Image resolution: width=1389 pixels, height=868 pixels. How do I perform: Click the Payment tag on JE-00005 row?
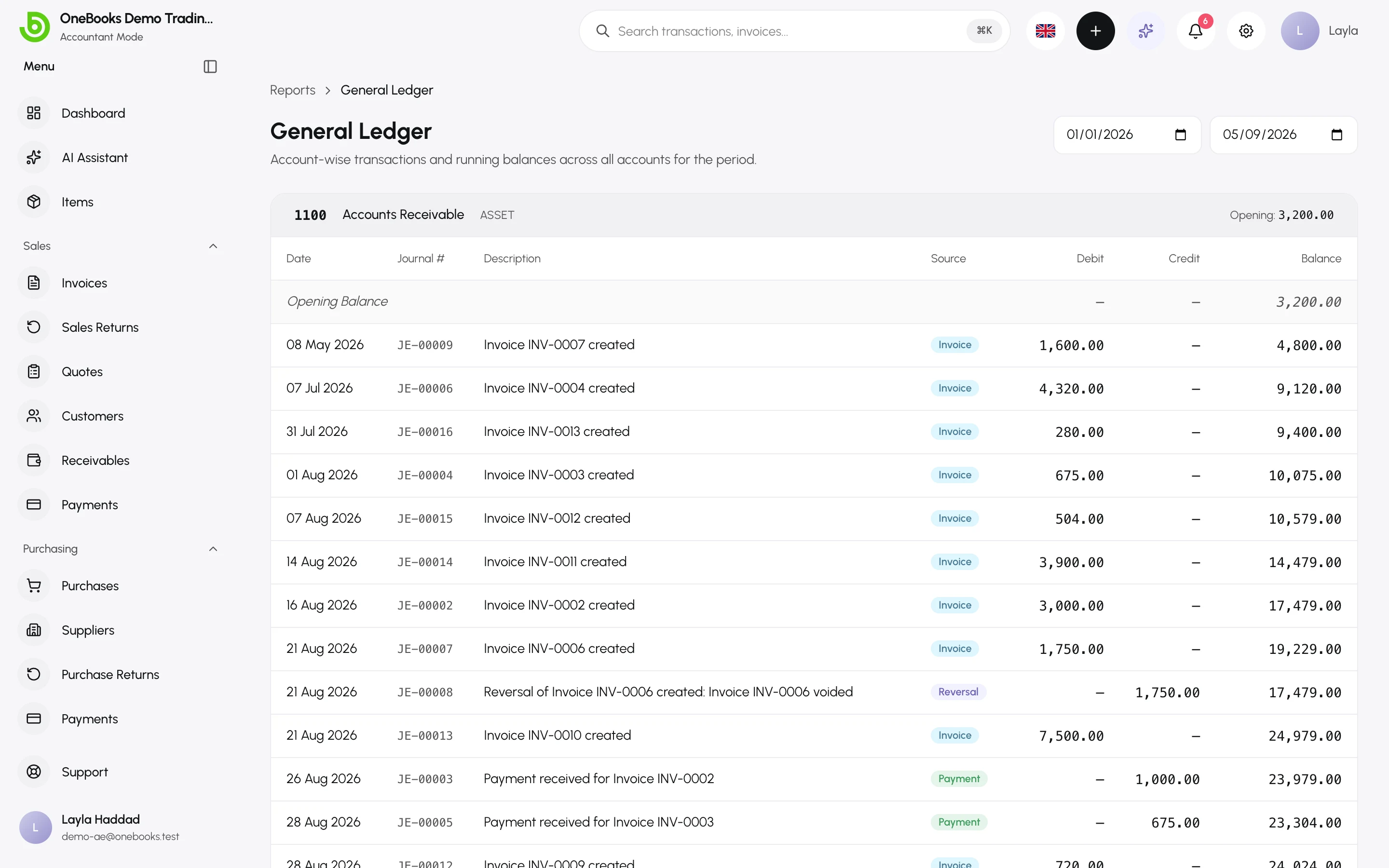click(x=958, y=822)
